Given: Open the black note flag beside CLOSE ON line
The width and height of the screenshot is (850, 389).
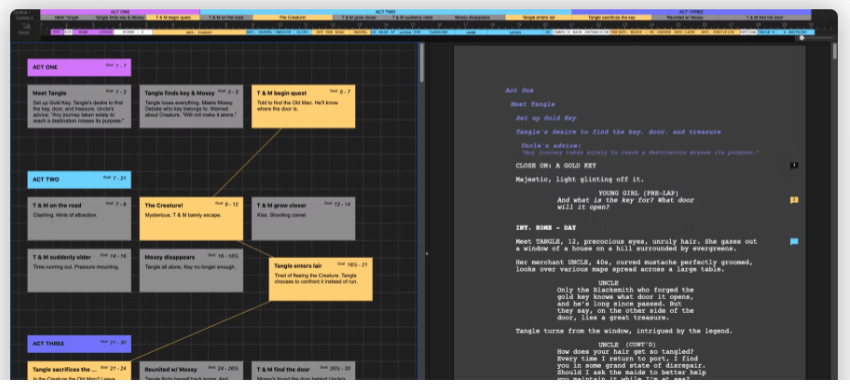Looking at the screenshot, I should [794, 165].
